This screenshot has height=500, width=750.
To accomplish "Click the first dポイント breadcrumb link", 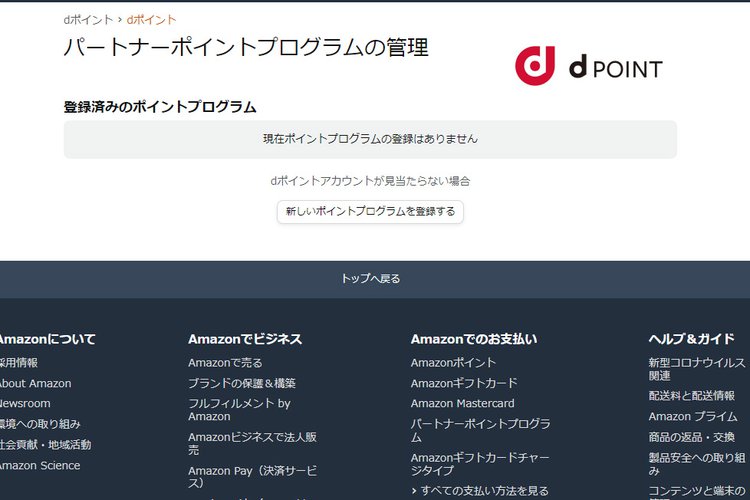I will (88, 20).
